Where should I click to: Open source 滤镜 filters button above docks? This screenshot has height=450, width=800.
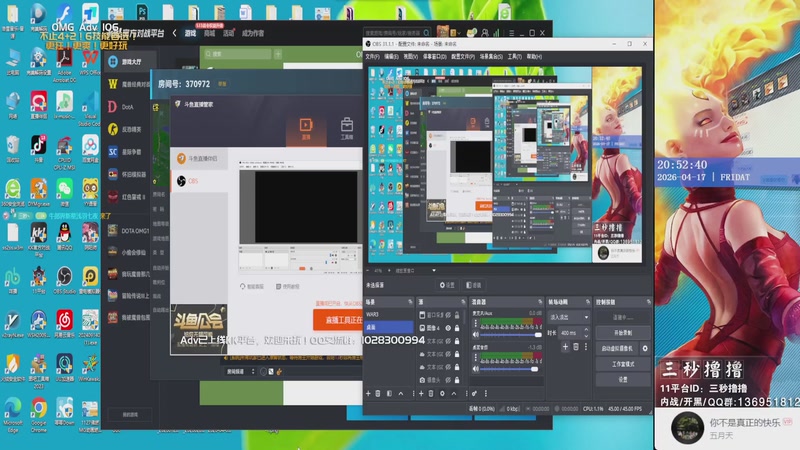pos(474,285)
